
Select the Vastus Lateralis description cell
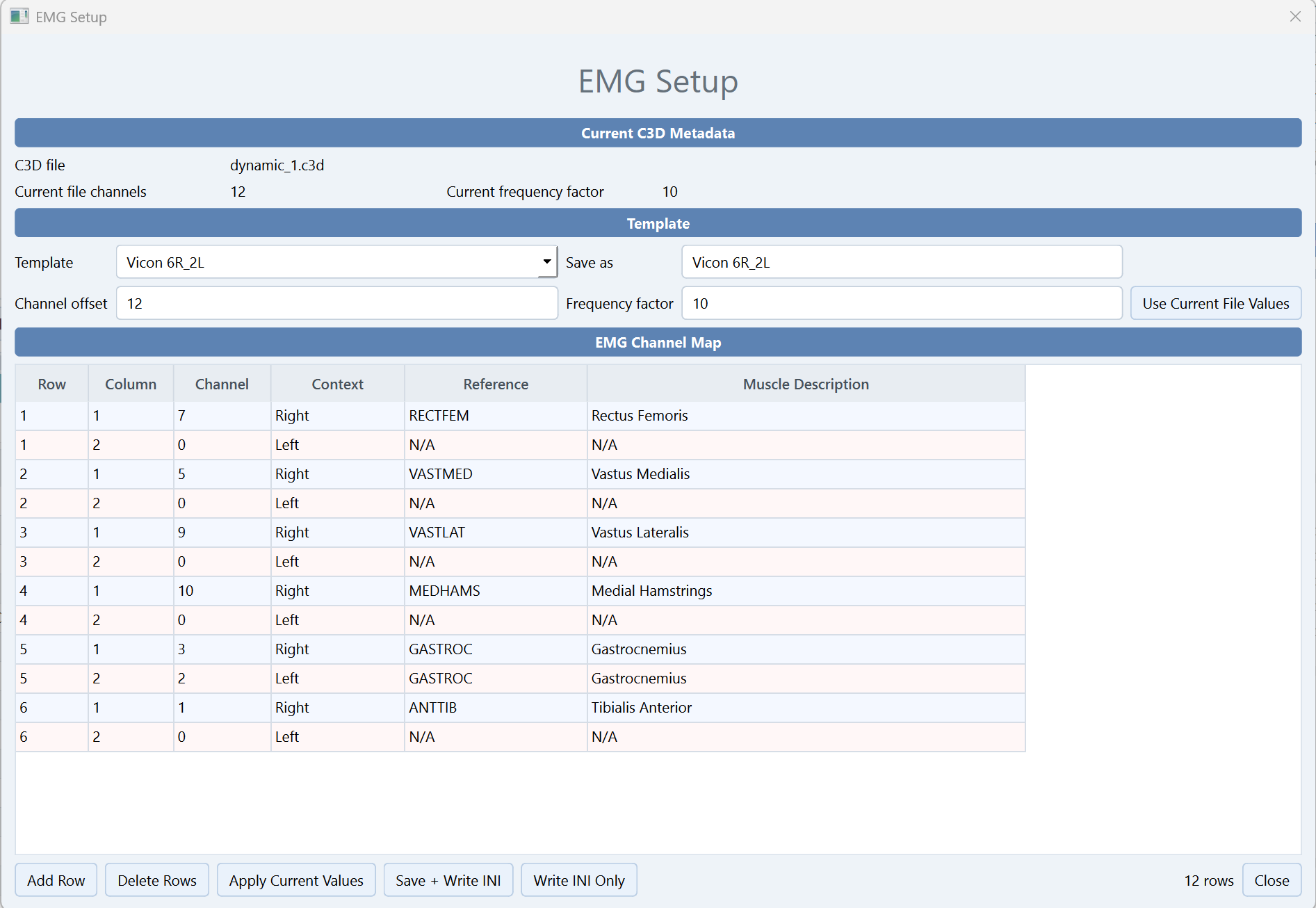click(806, 533)
